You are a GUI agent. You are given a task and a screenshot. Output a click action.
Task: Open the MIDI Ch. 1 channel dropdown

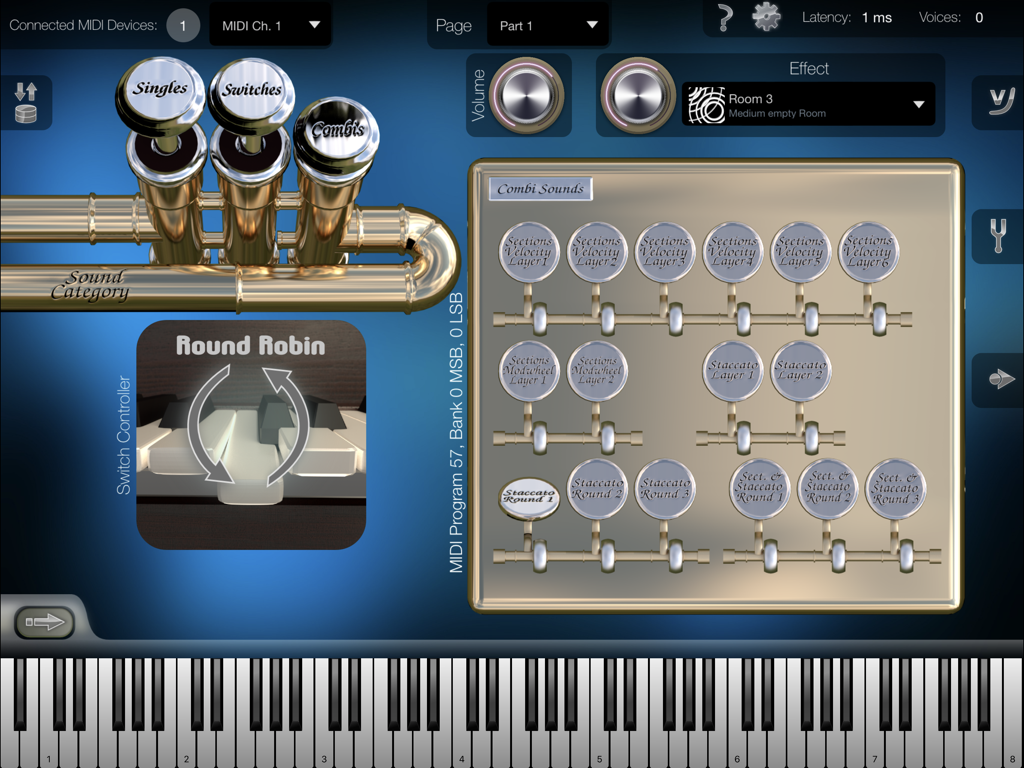click(272, 24)
